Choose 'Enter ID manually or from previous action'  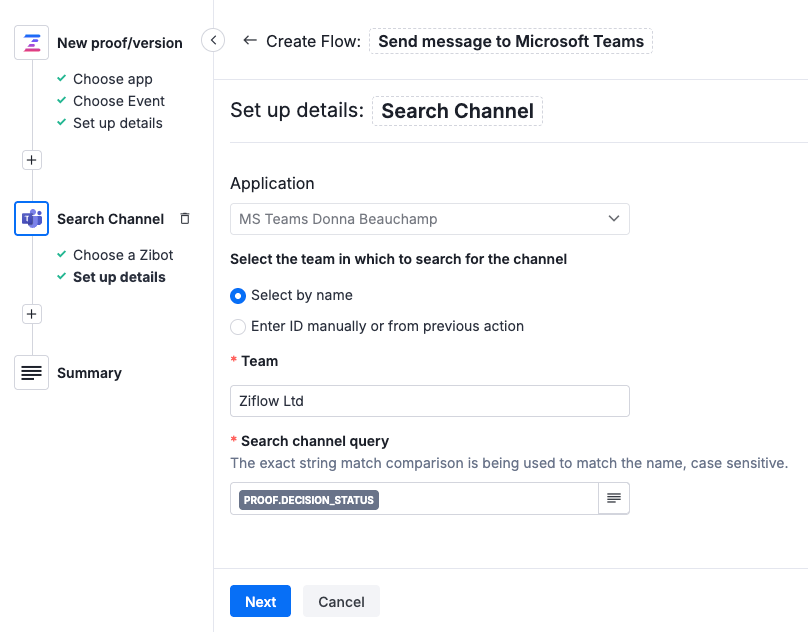tap(238, 327)
